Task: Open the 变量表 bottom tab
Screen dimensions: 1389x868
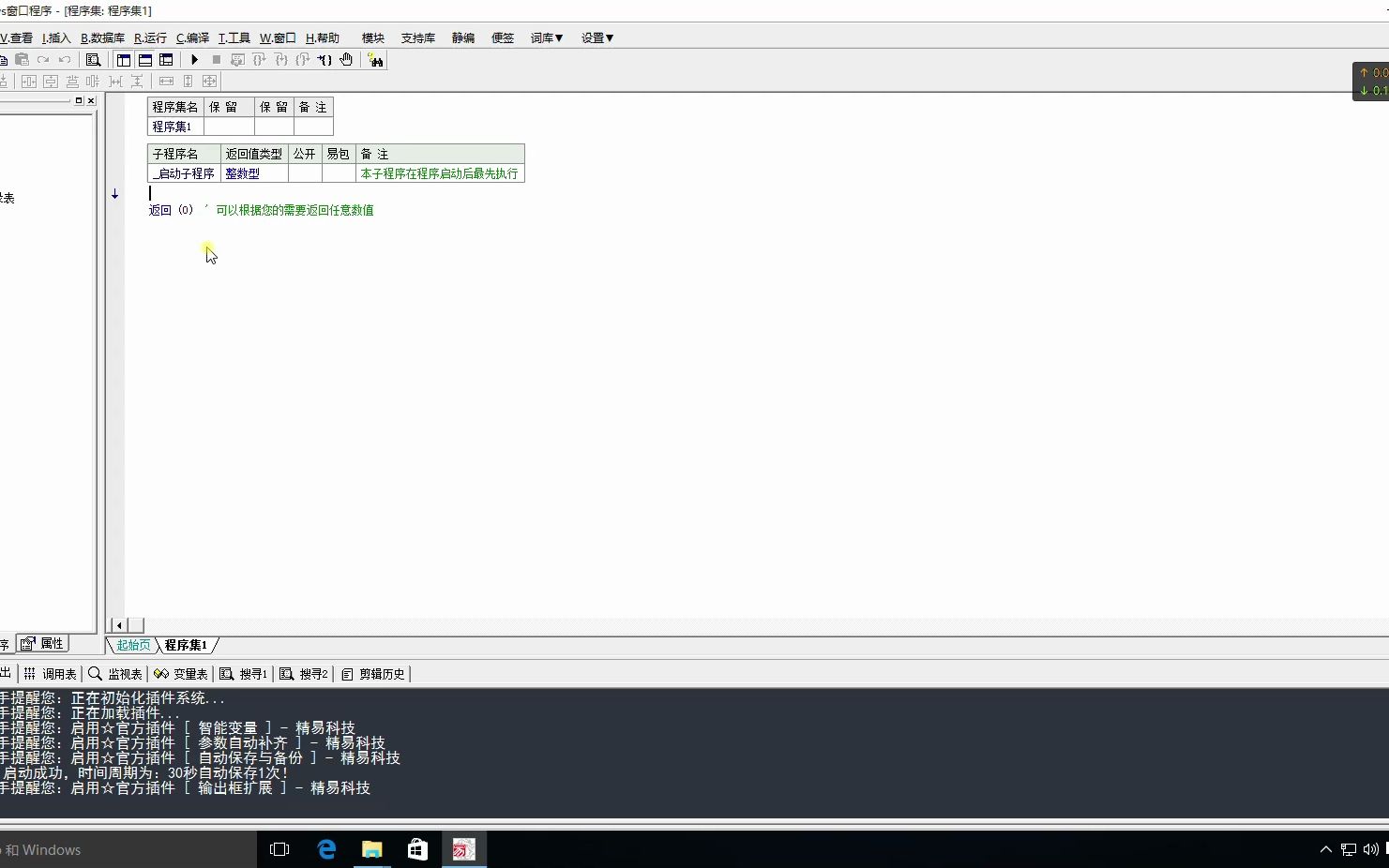Action: (181, 674)
